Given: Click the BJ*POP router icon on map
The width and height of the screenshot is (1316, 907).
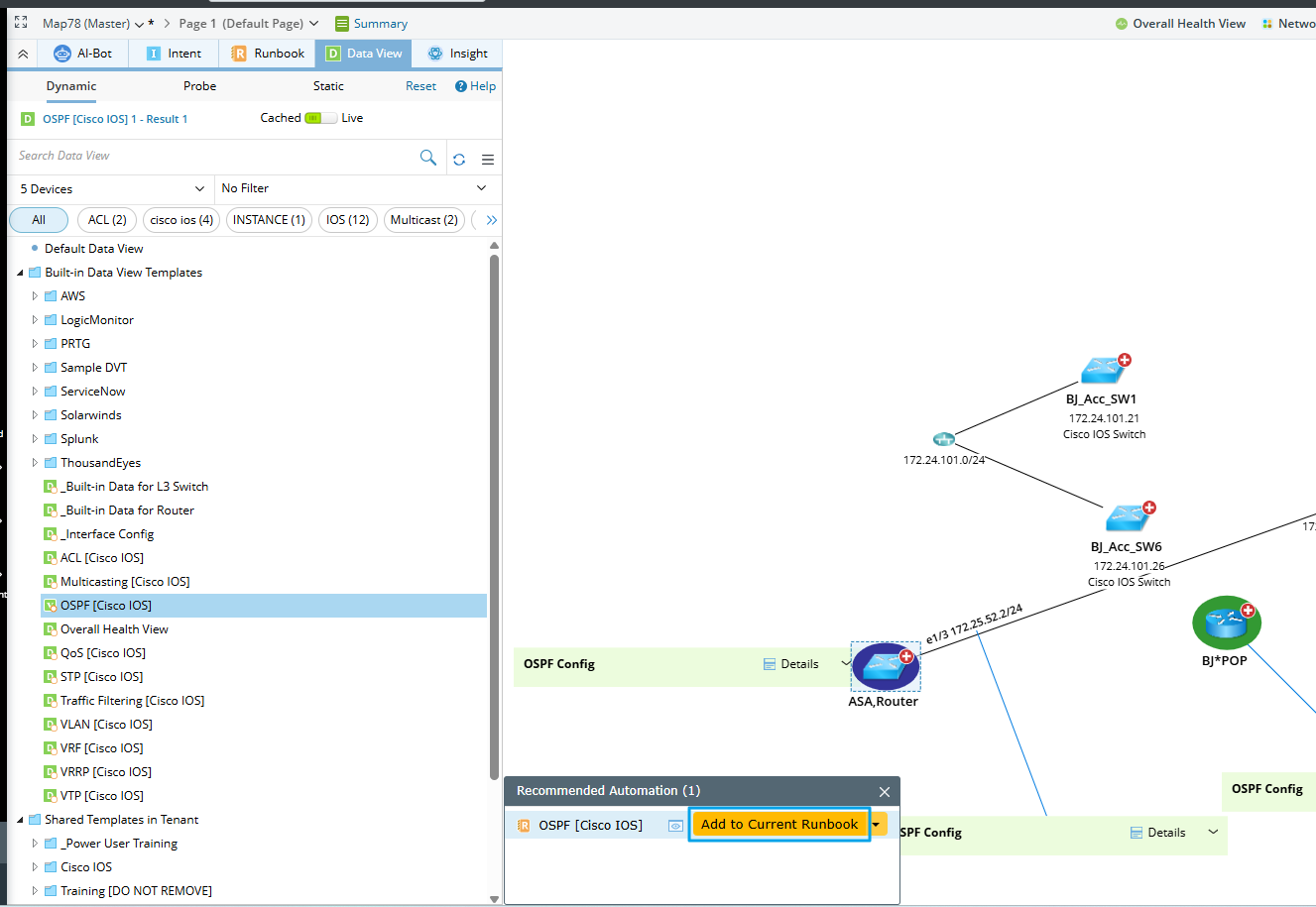Looking at the screenshot, I should pyautogui.click(x=1226, y=623).
